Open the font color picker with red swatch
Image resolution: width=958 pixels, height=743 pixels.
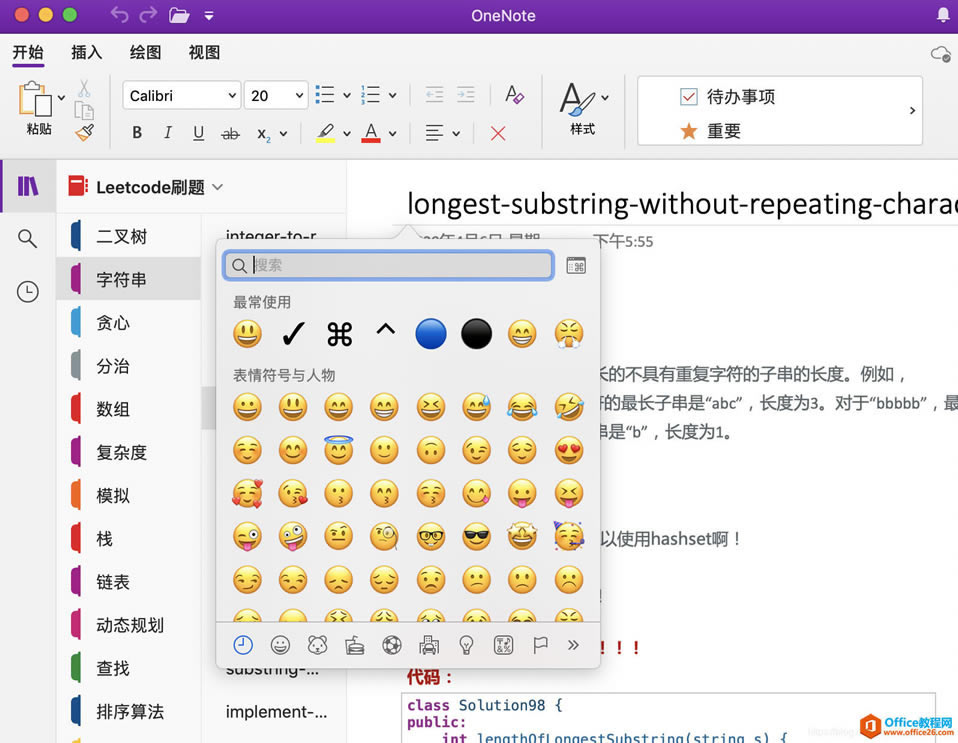click(371, 132)
